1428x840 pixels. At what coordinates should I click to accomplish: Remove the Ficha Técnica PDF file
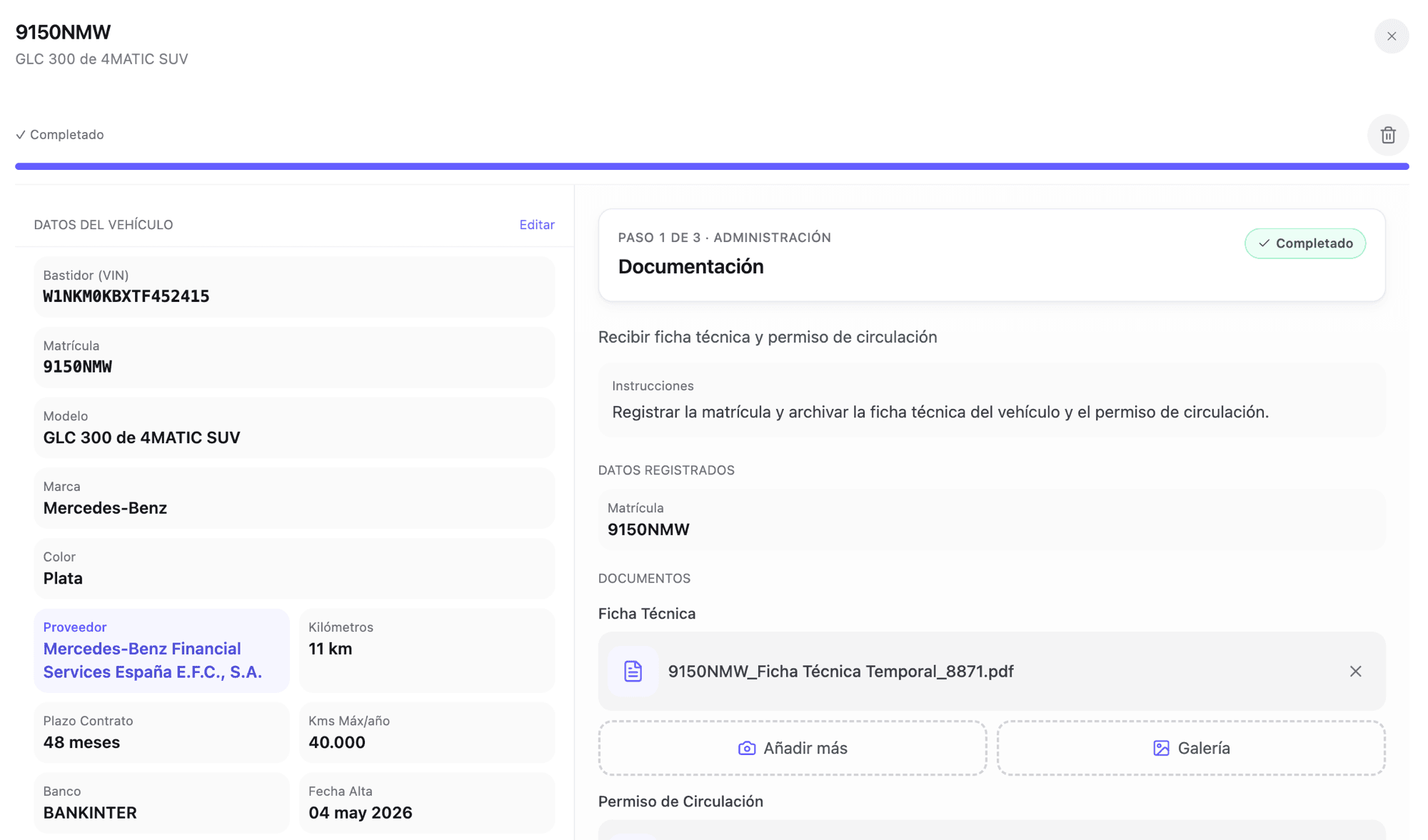click(x=1355, y=672)
